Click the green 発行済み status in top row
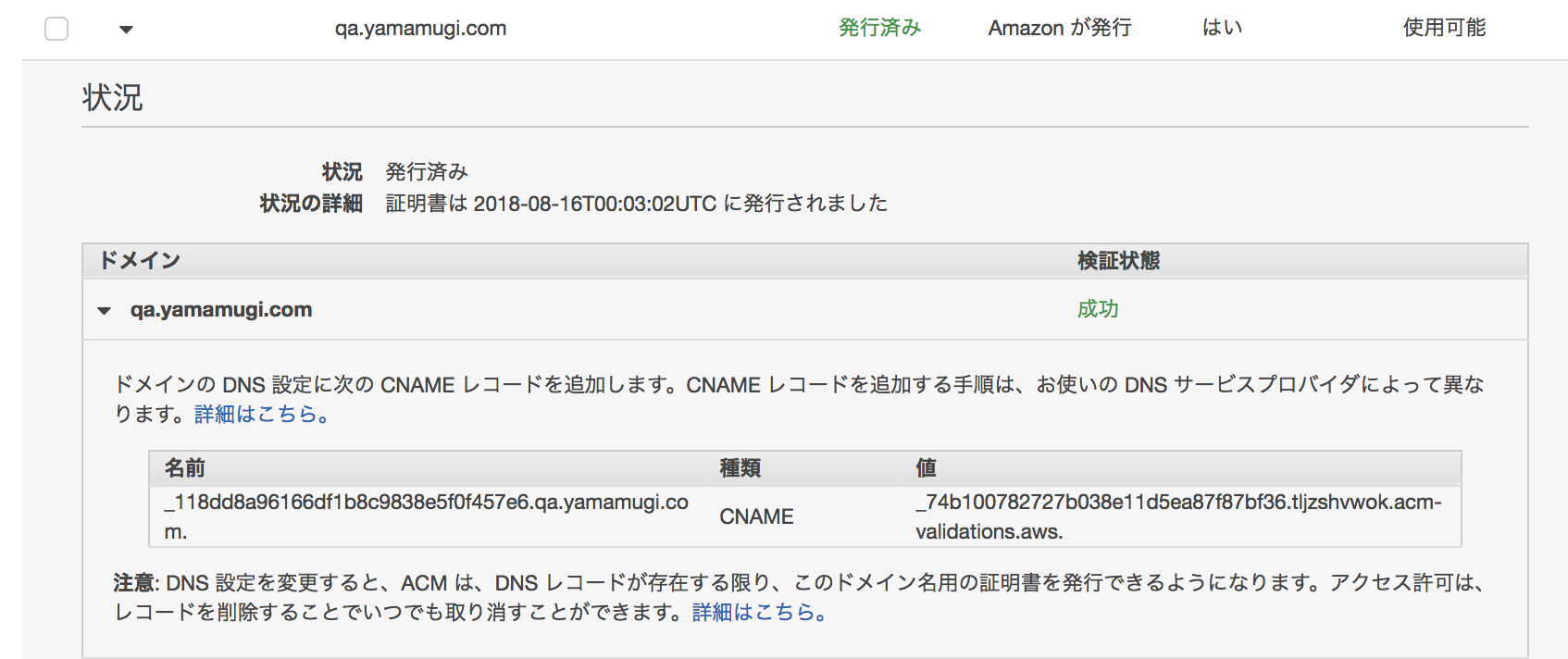 (x=880, y=28)
